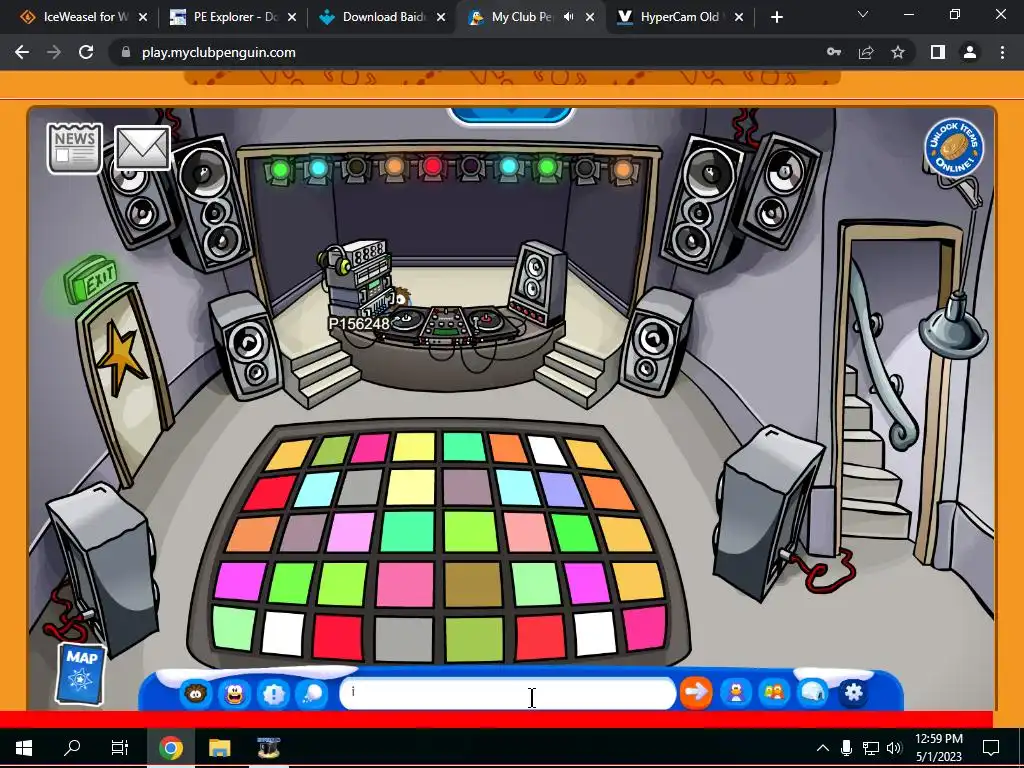Open the settings gear icon in the chat bar

point(854,692)
